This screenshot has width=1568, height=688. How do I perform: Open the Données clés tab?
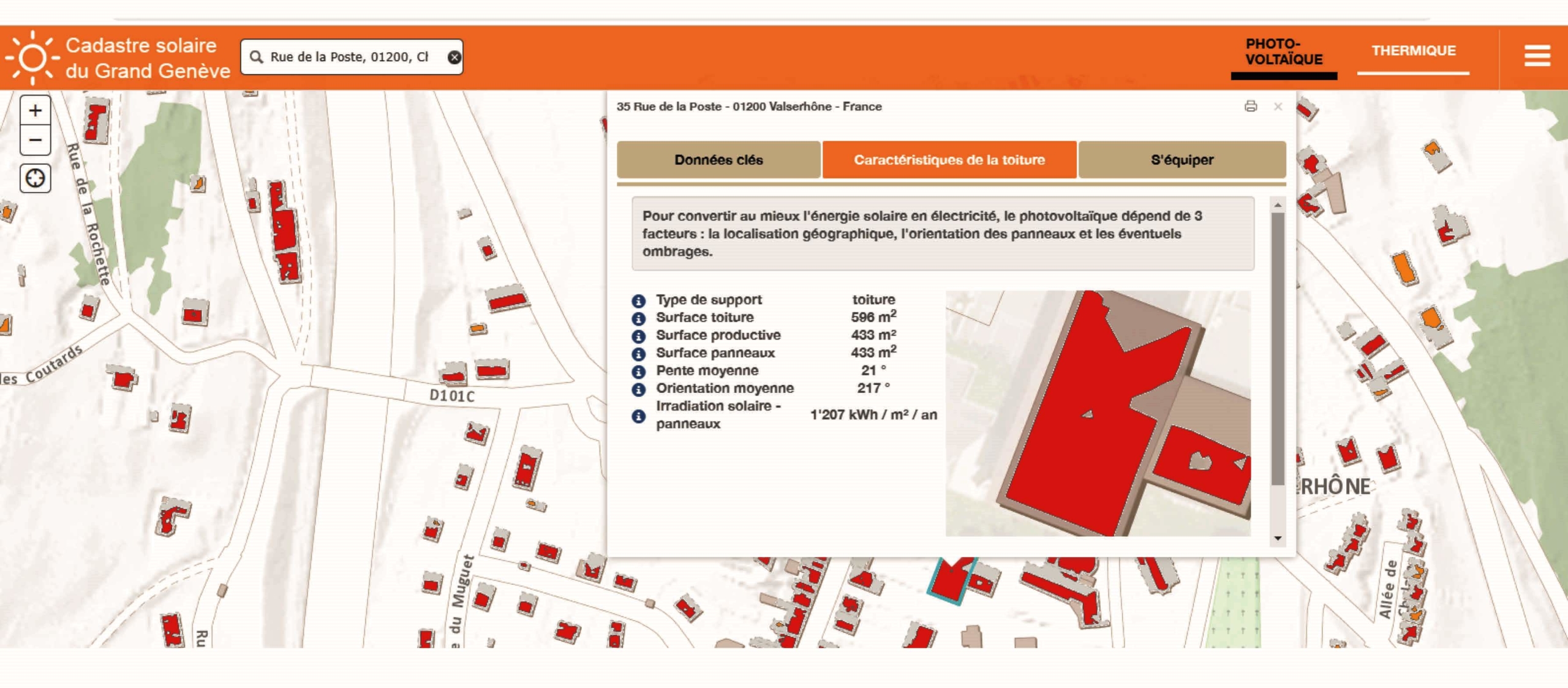(x=718, y=160)
